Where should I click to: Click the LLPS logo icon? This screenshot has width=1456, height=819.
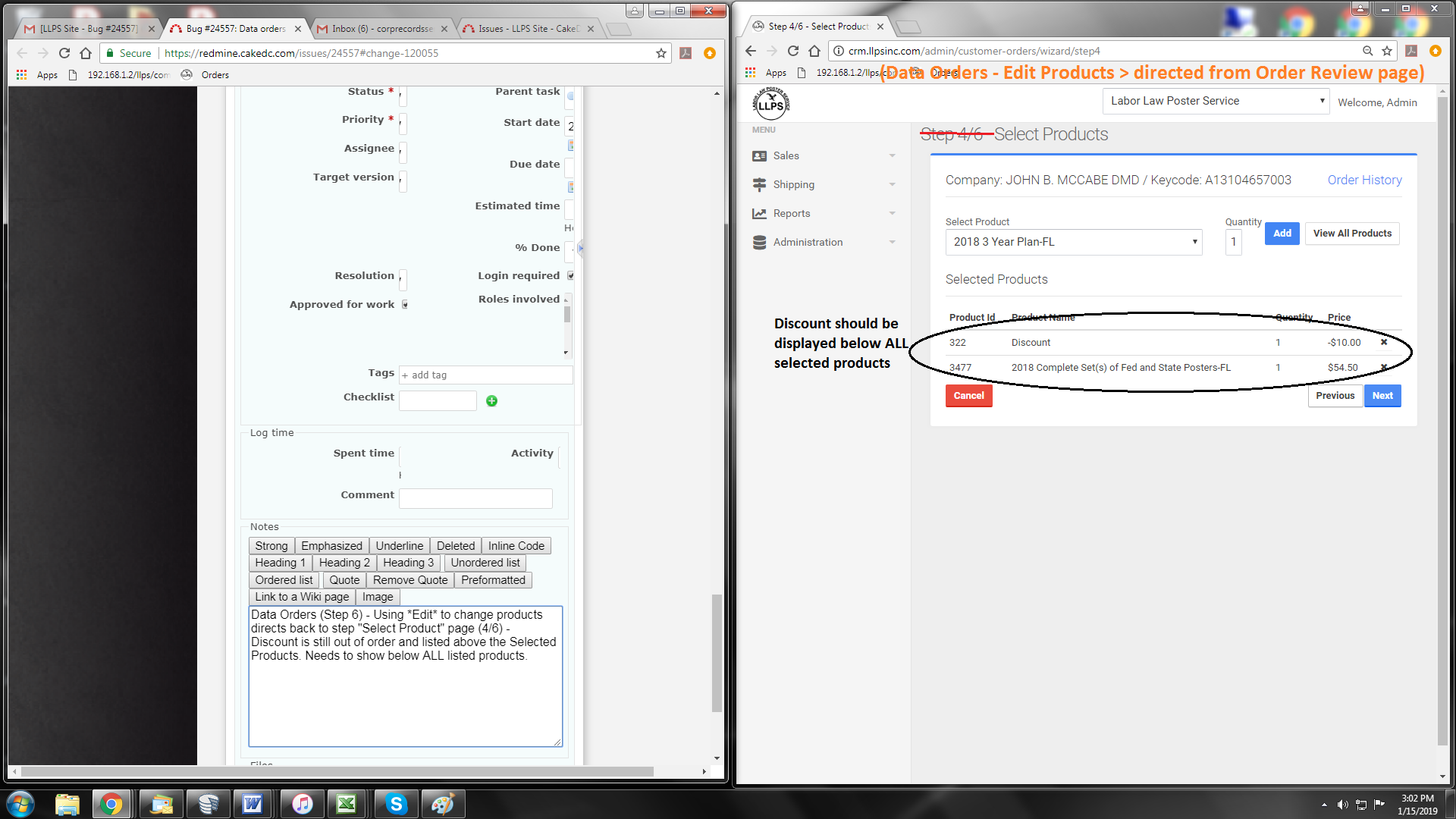coord(770,104)
